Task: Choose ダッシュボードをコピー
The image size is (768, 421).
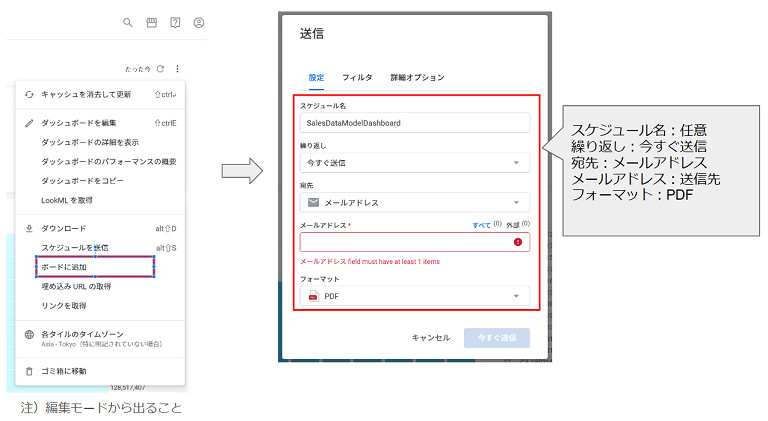Action: [x=100, y=181]
